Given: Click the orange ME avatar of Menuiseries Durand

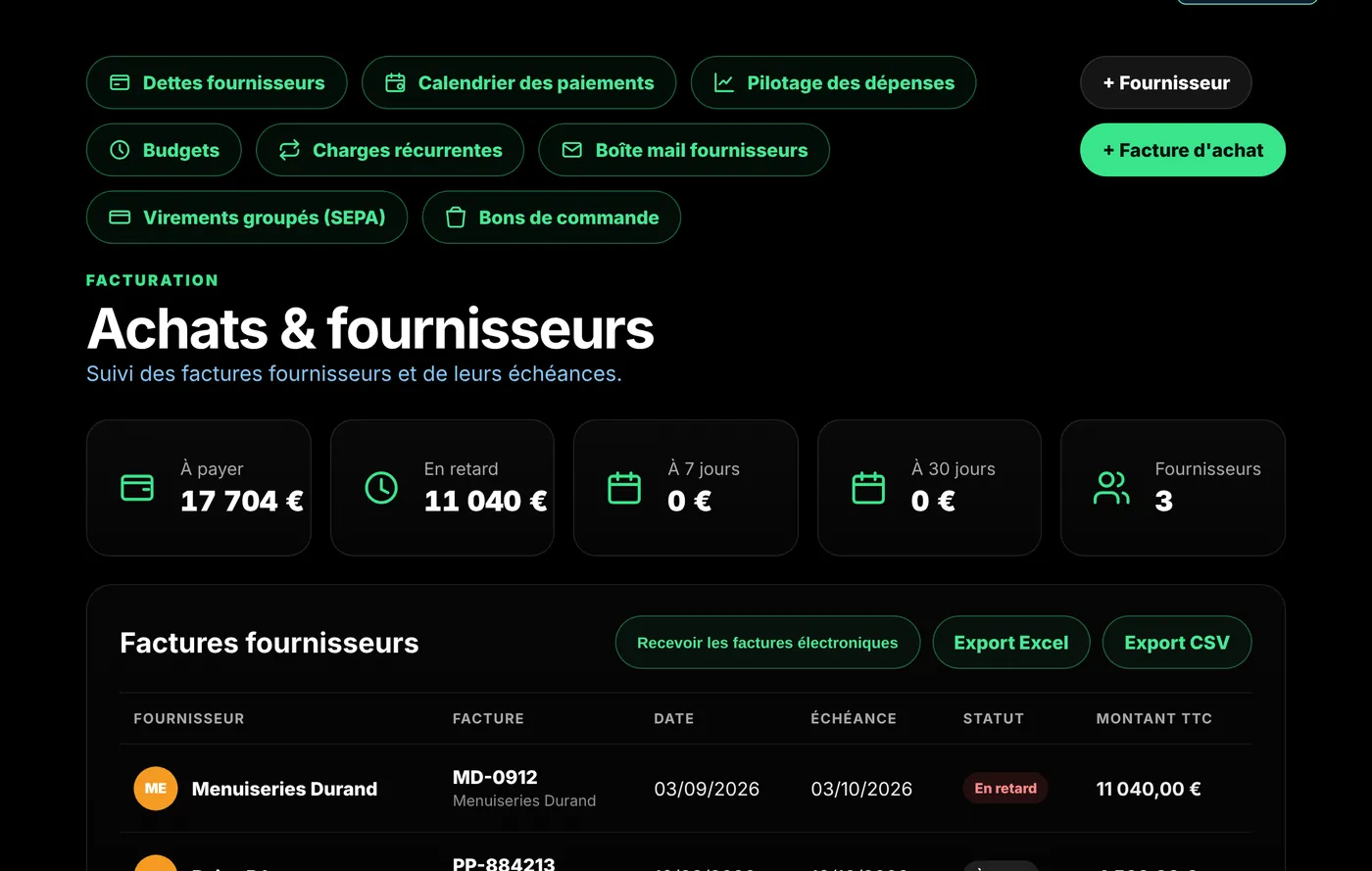Looking at the screenshot, I should (156, 789).
